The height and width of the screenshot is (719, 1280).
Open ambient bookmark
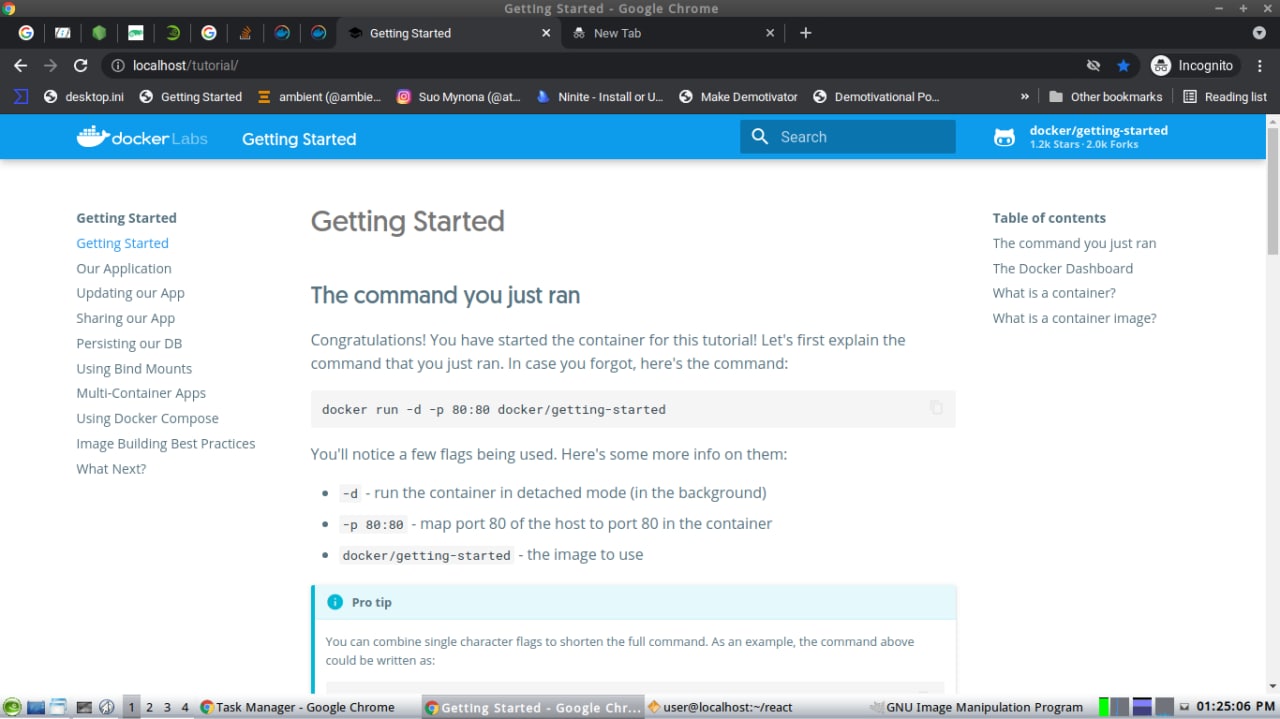[x=319, y=97]
